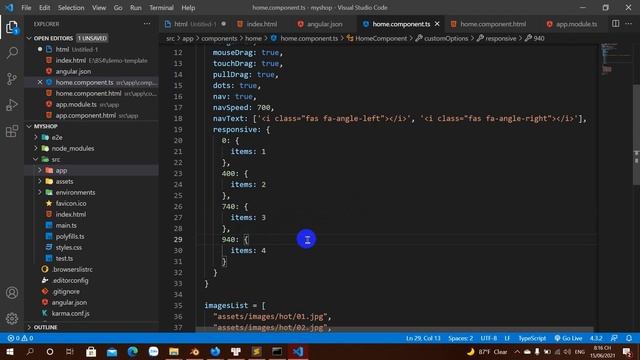Viewport: 640px width, 360px height.
Task: Click line number 35 in gutter
Action: coord(178,305)
